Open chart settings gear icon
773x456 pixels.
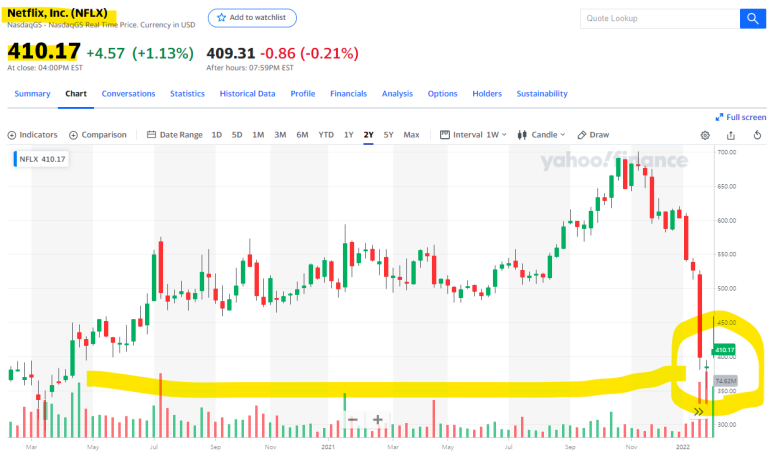tap(705, 135)
